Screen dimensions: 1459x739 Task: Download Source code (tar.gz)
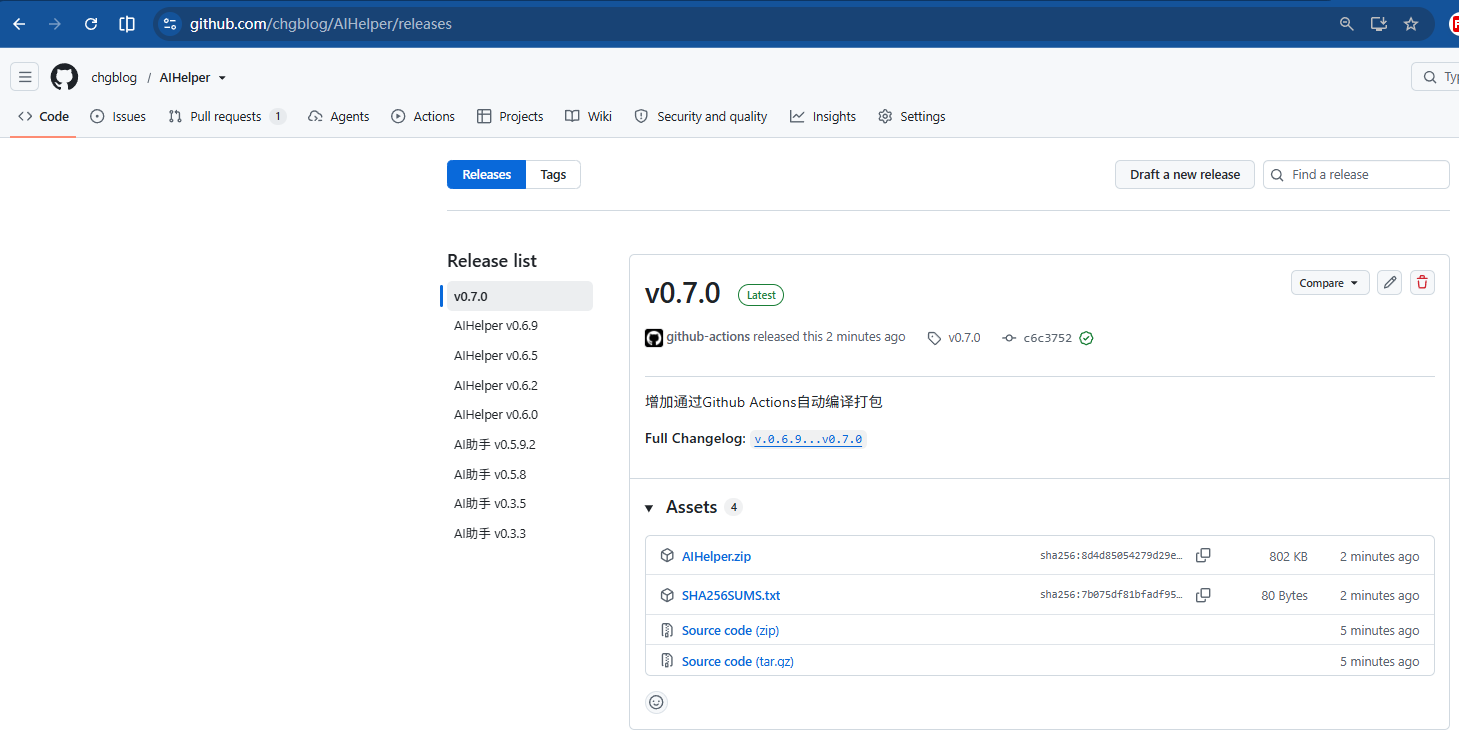(x=738, y=662)
